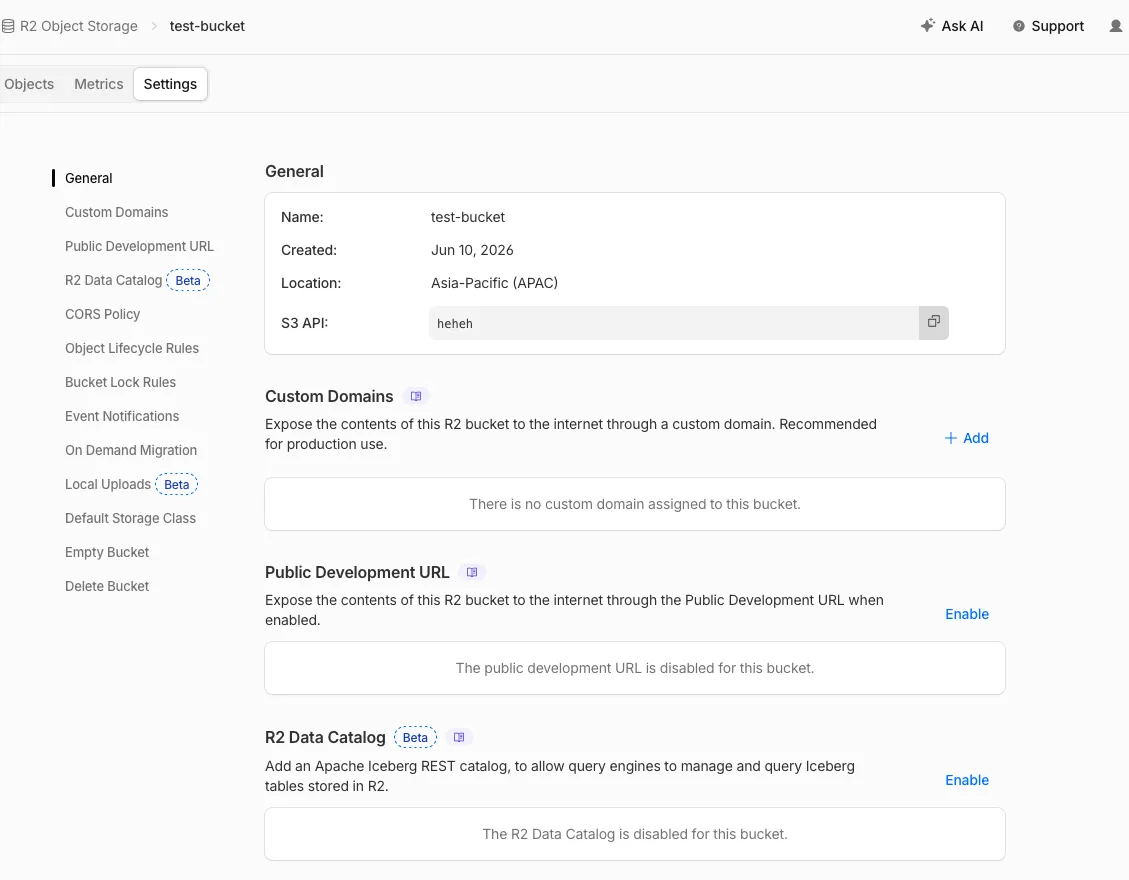Click the Name: field label
Screen dimensions: 1129x880
(302, 217)
